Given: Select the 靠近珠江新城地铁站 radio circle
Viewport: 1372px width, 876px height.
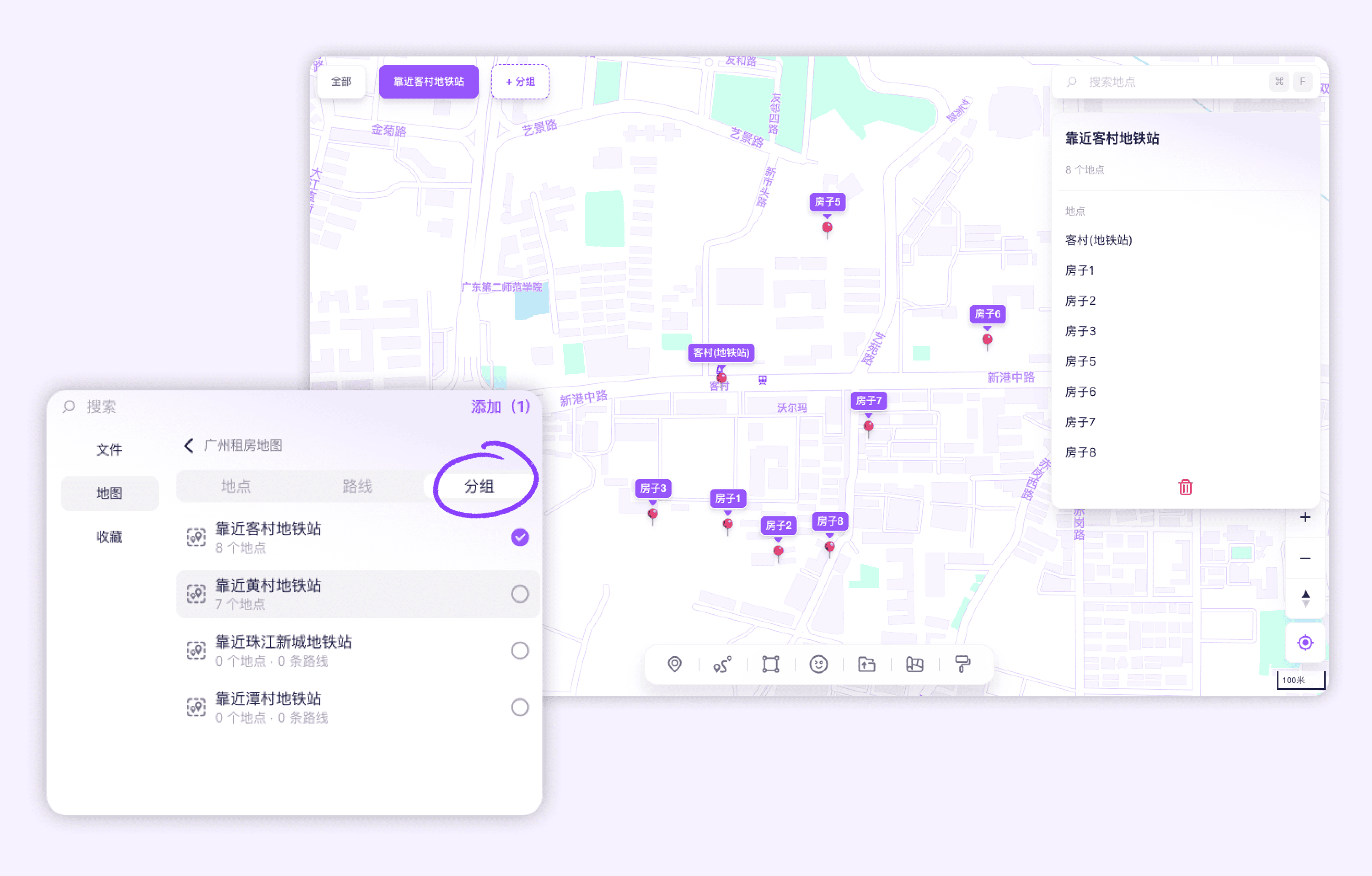Looking at the screenshot, I should point(520,650).
